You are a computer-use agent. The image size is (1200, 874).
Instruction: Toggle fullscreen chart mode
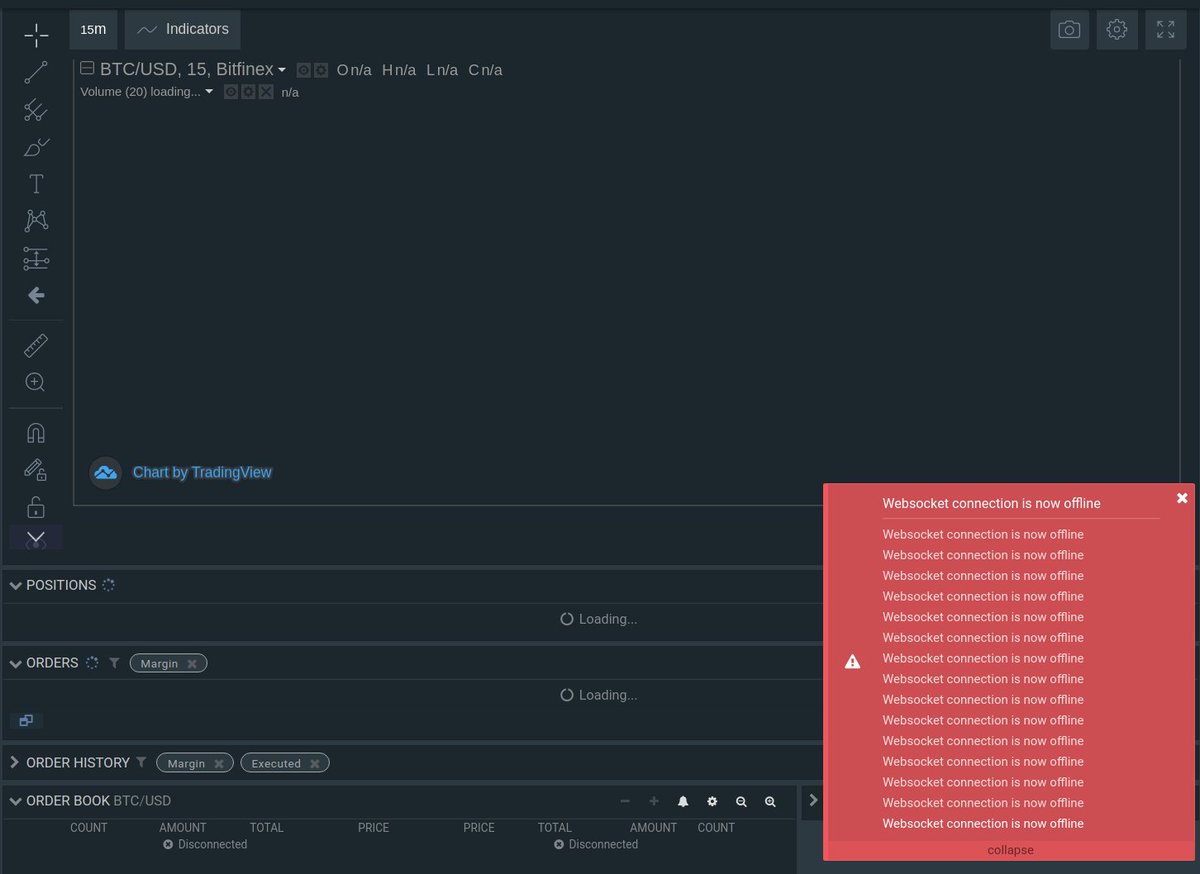(x=1165, y=30)
